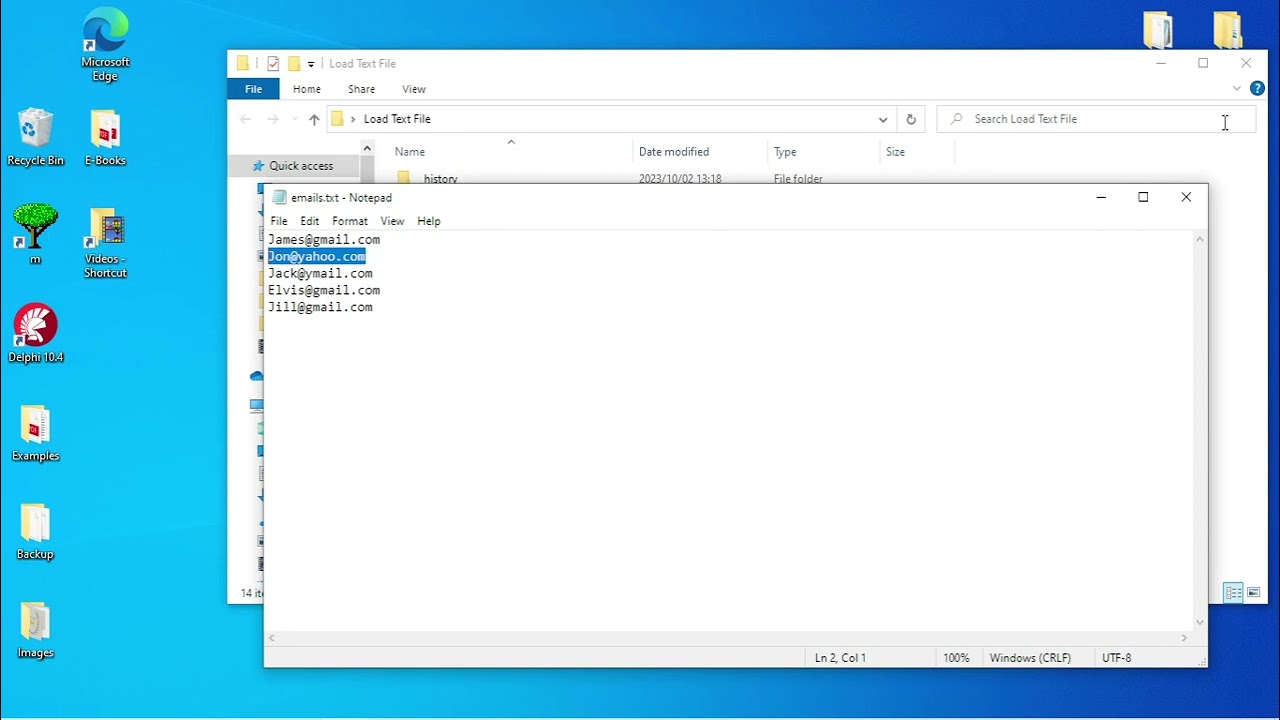
Task: Click UTF-8 encoding status entry
Action: (x=1116, y=658)
